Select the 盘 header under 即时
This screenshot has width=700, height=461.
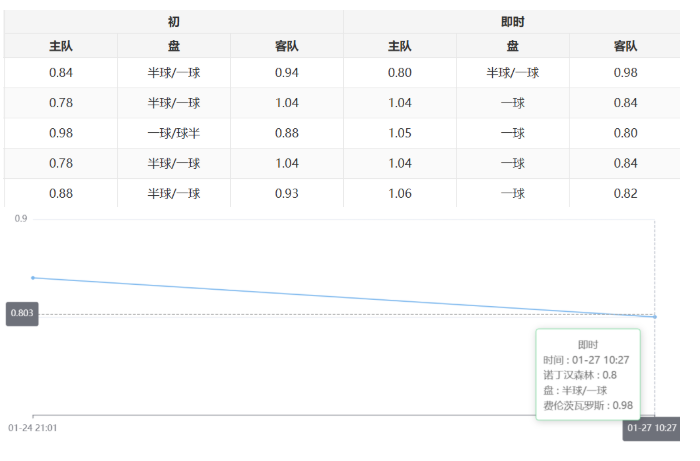(x=512, y=46)
